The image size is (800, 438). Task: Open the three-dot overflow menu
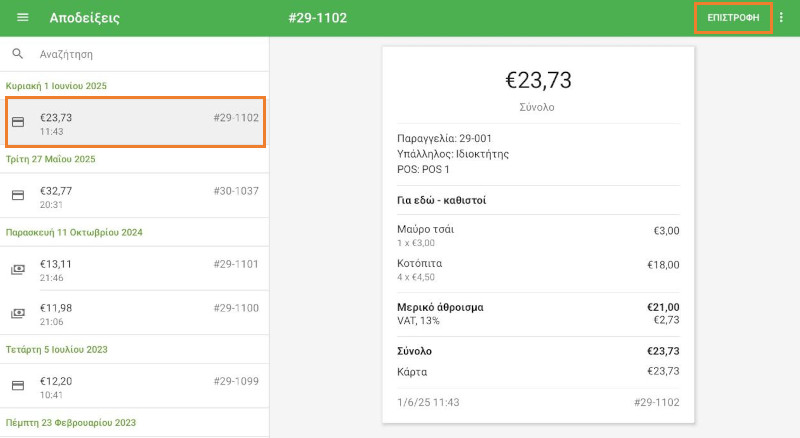[782, 18]
